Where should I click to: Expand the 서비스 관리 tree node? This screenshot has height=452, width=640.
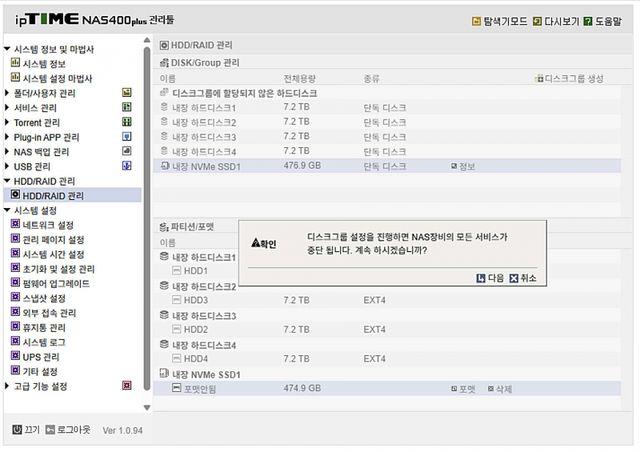coord(8,108)
